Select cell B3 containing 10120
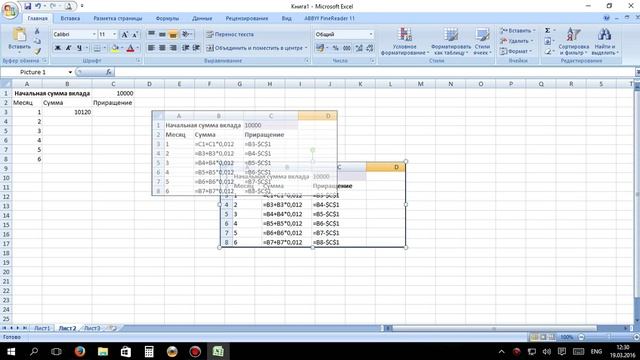Screen dimensions: 640x360 click(x=67, y=112)
